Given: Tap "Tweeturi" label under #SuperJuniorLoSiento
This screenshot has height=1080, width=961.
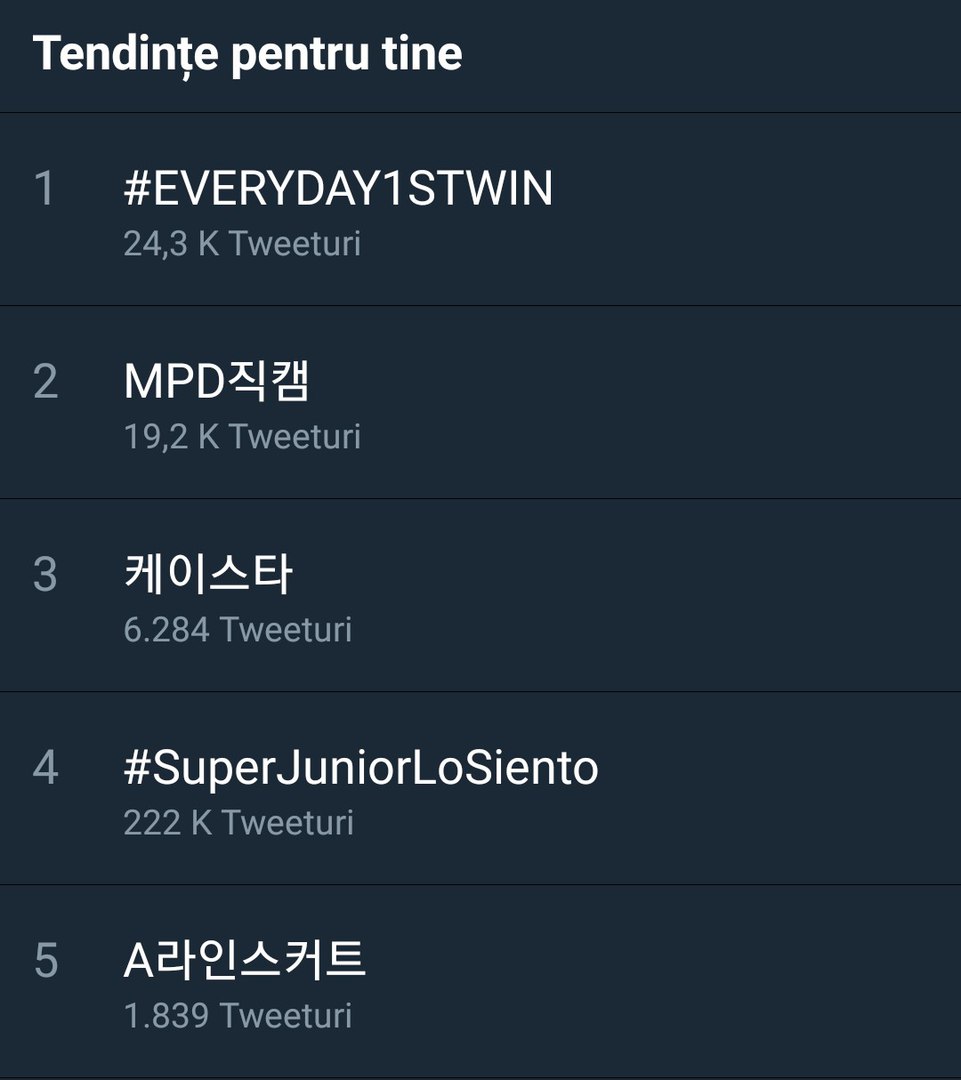Looking at the screenshot, I should [x=288, y=823].
